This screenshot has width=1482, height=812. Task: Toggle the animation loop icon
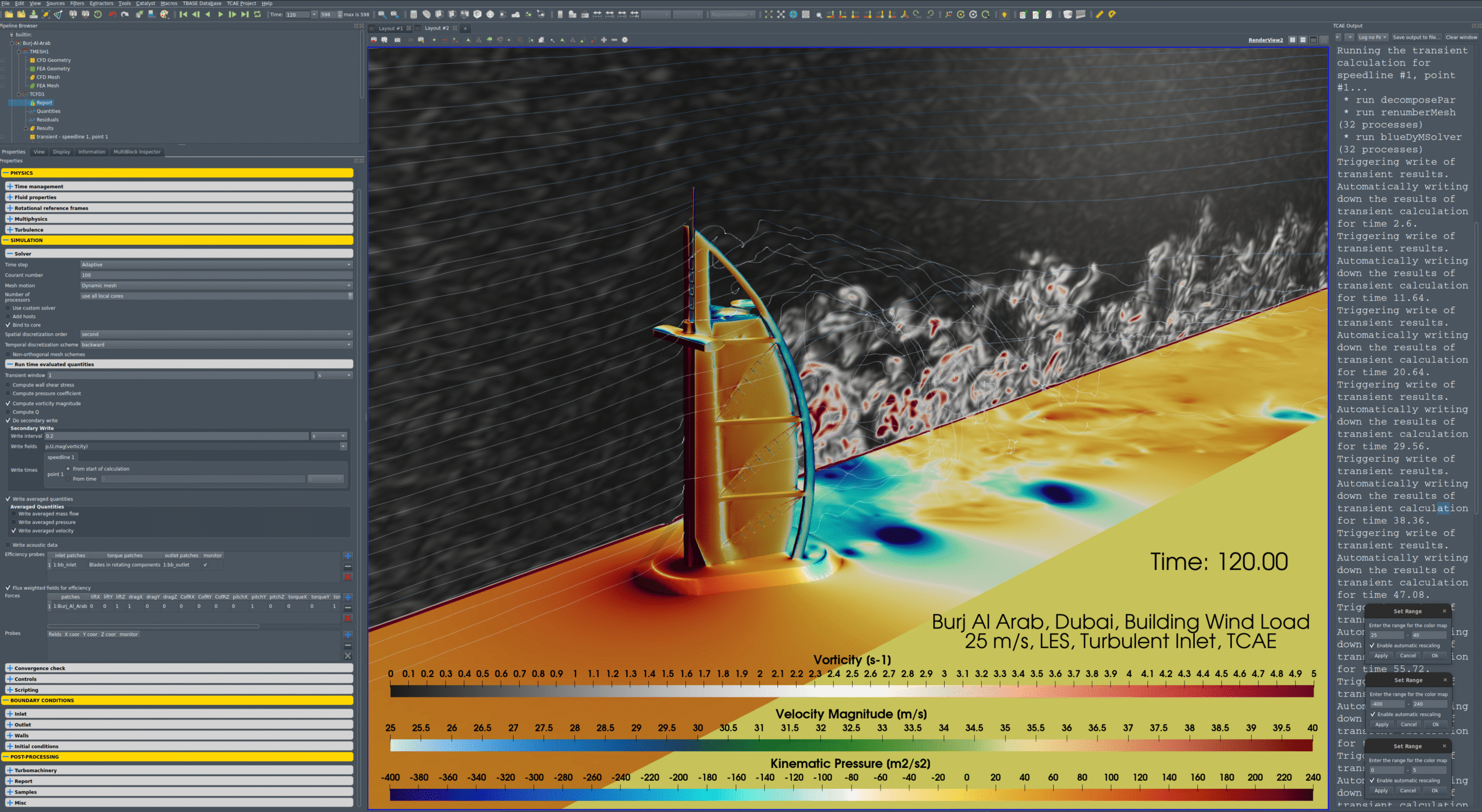tap(257, 14)
